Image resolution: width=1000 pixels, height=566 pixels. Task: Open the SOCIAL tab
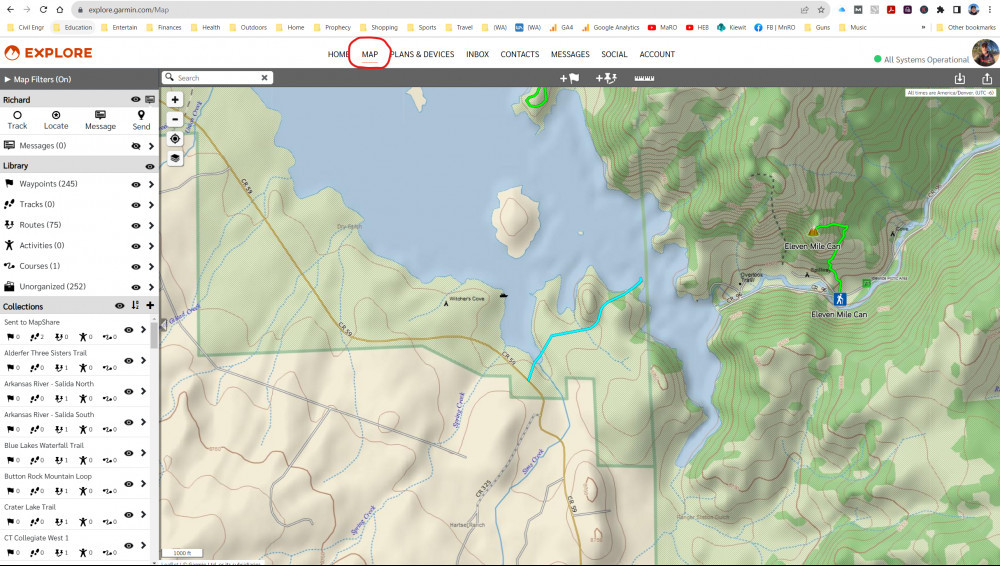pos(614,54)
